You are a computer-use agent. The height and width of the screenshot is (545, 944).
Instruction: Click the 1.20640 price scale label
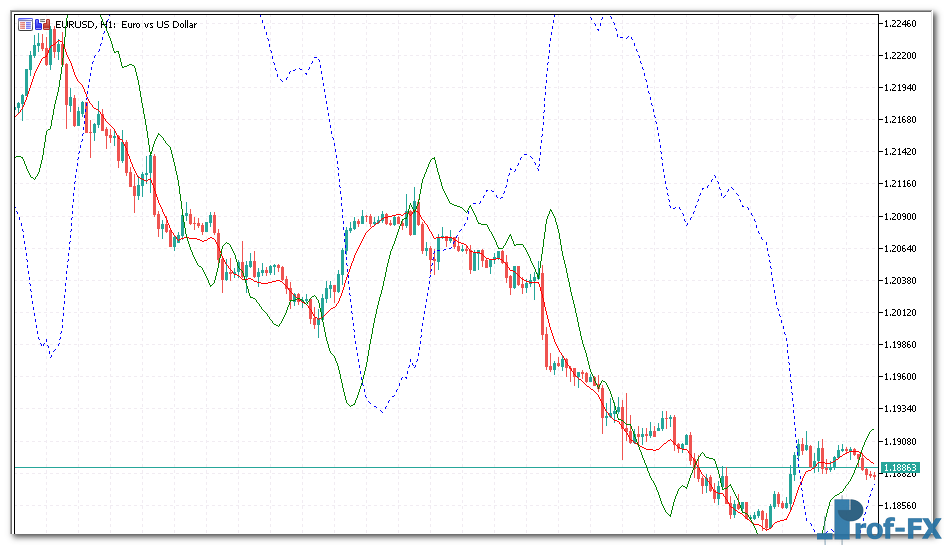902,248
